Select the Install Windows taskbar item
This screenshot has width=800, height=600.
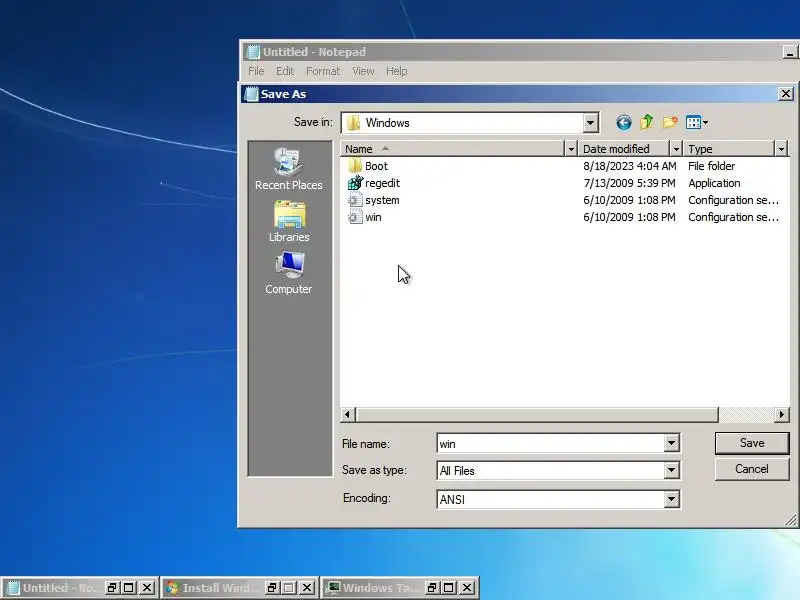tap(212, 588)
